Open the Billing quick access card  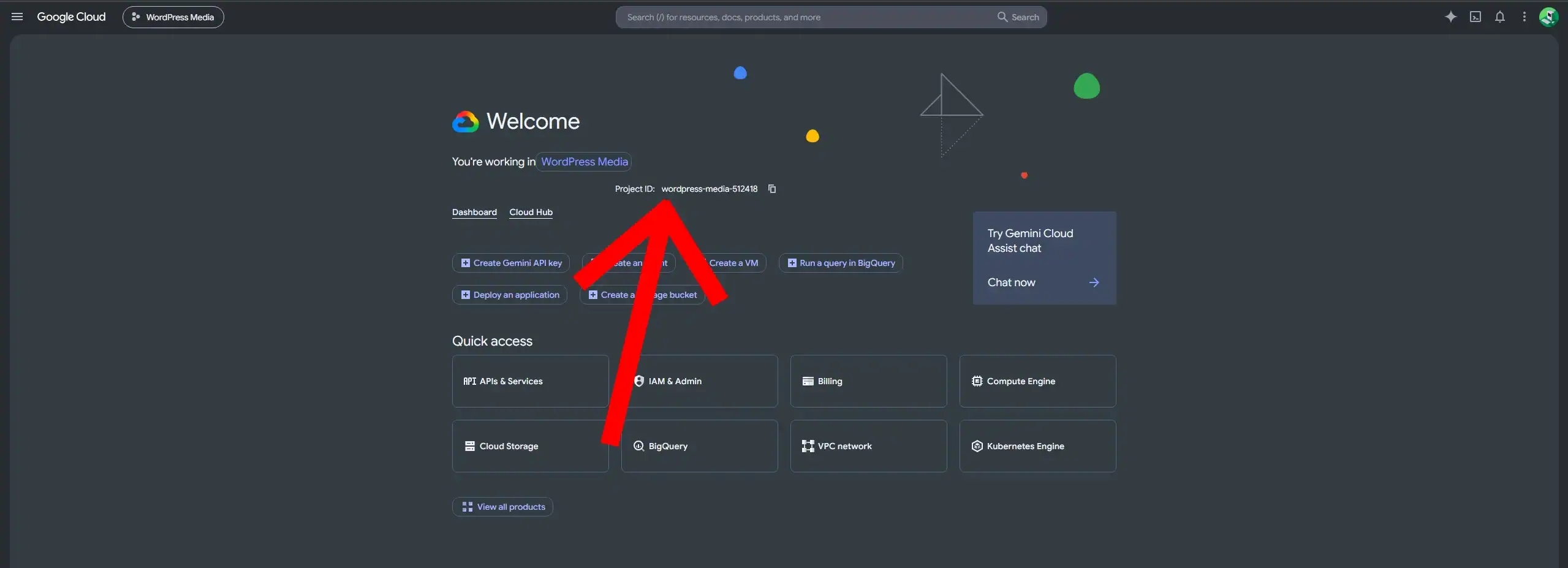point(869,381)
